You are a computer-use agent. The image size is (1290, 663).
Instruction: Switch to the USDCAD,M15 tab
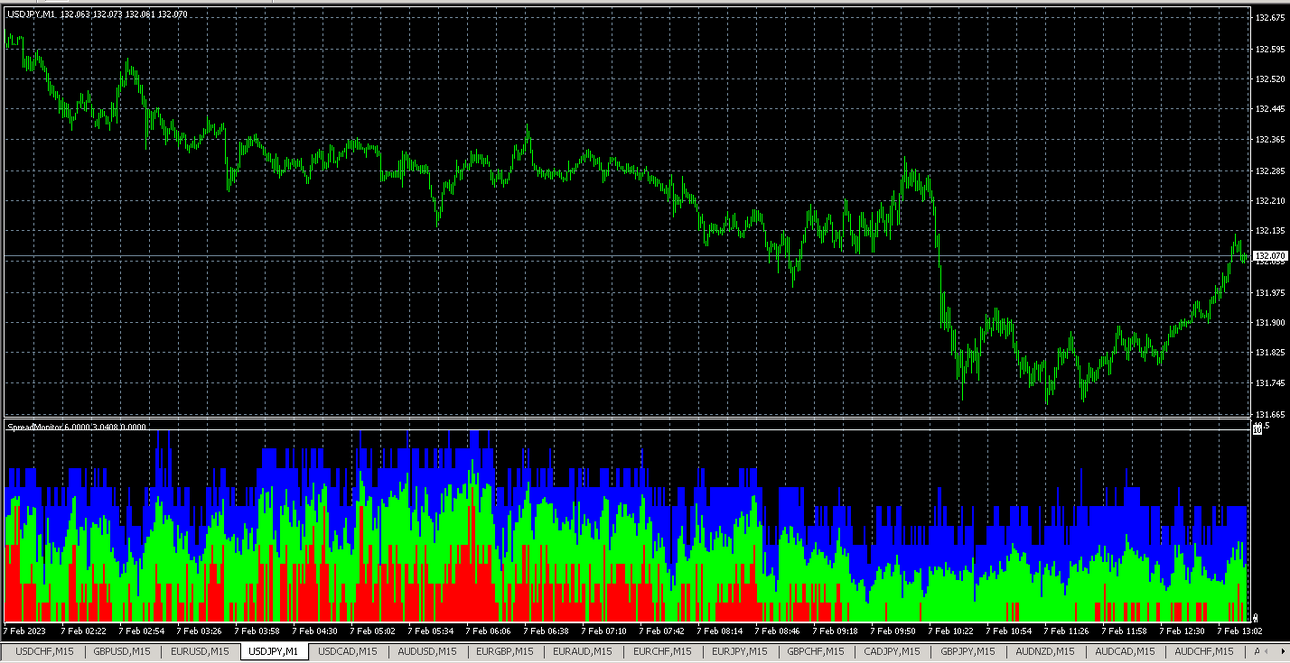(348, 652)
